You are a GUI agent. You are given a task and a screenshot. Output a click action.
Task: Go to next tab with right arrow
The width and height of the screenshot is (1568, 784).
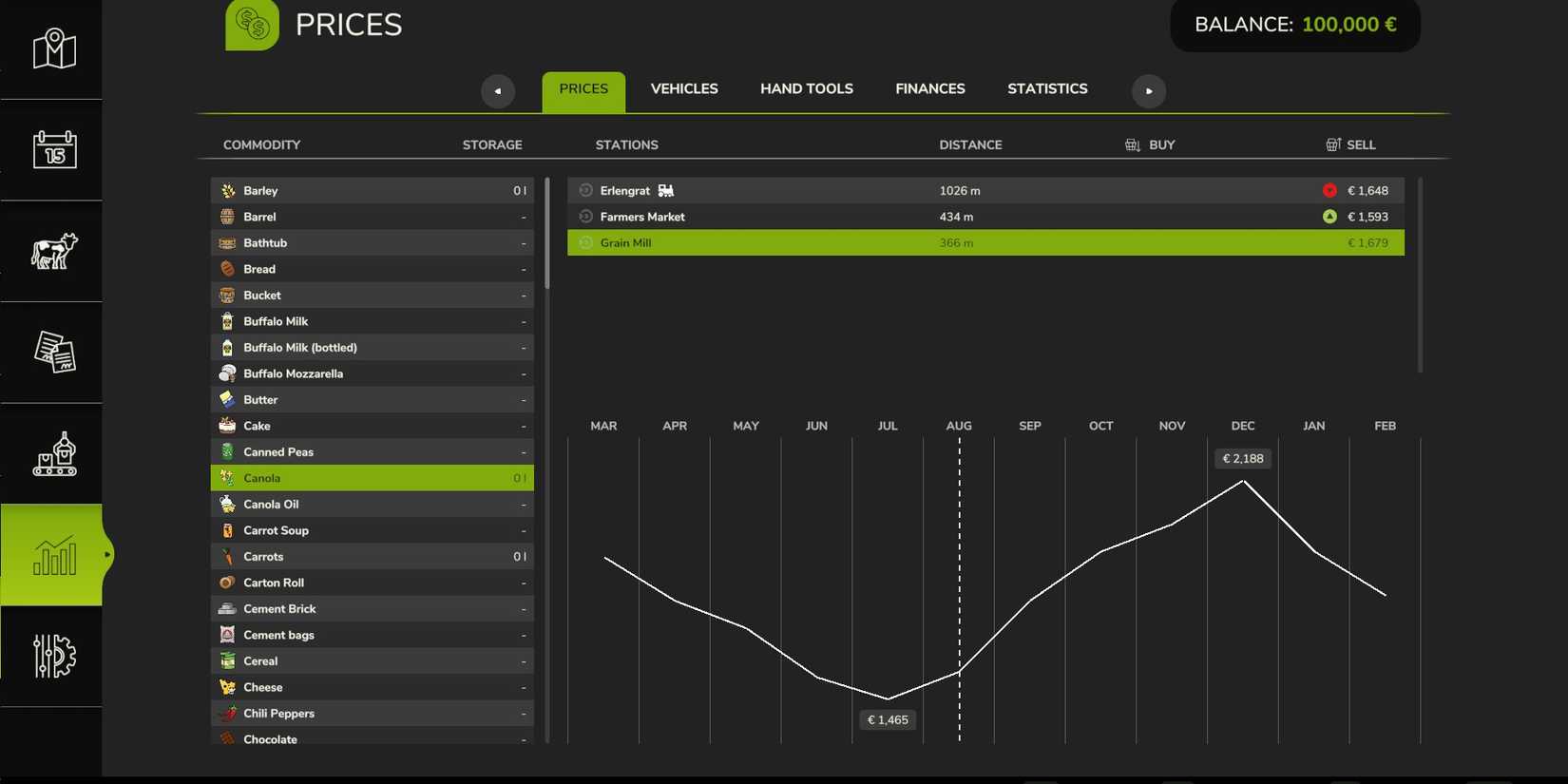(1148, 91)
